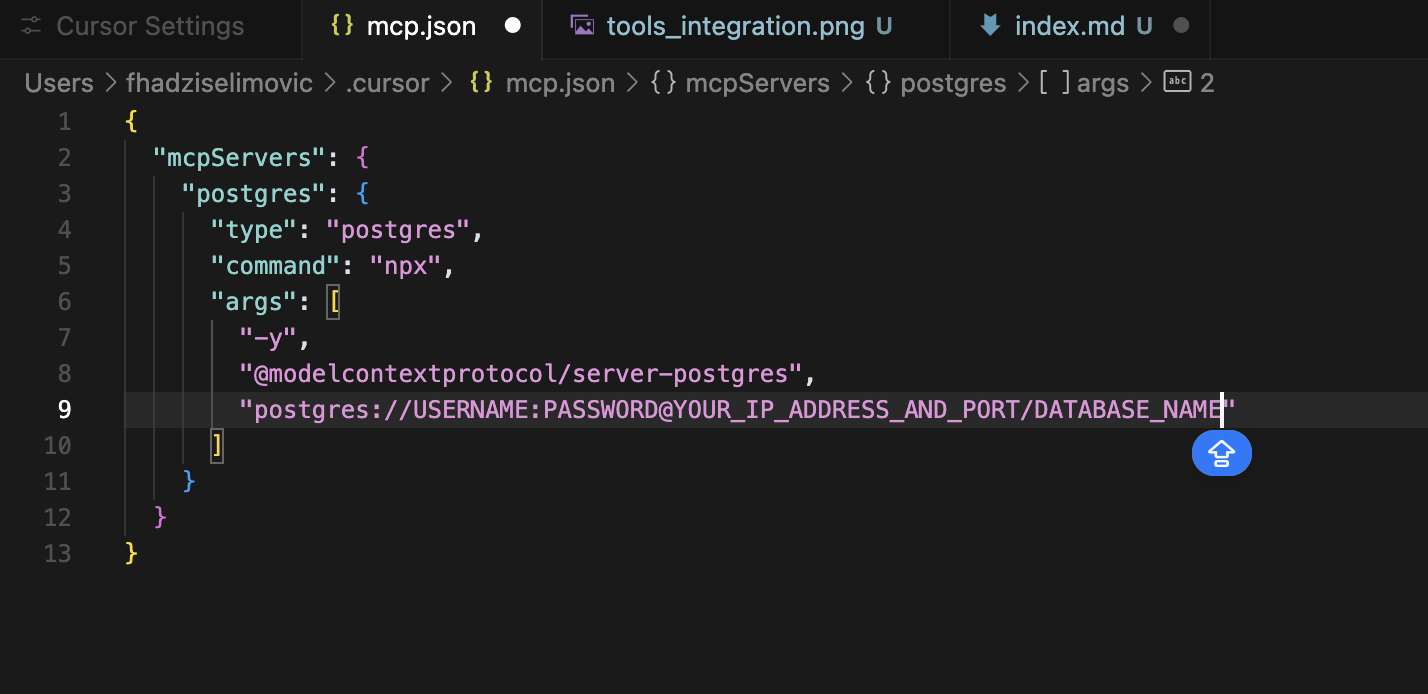Click the "postgres" key on line 3
Image resolution: width=1428 pixels, height=694 pixels.
(x=255, y=193)
